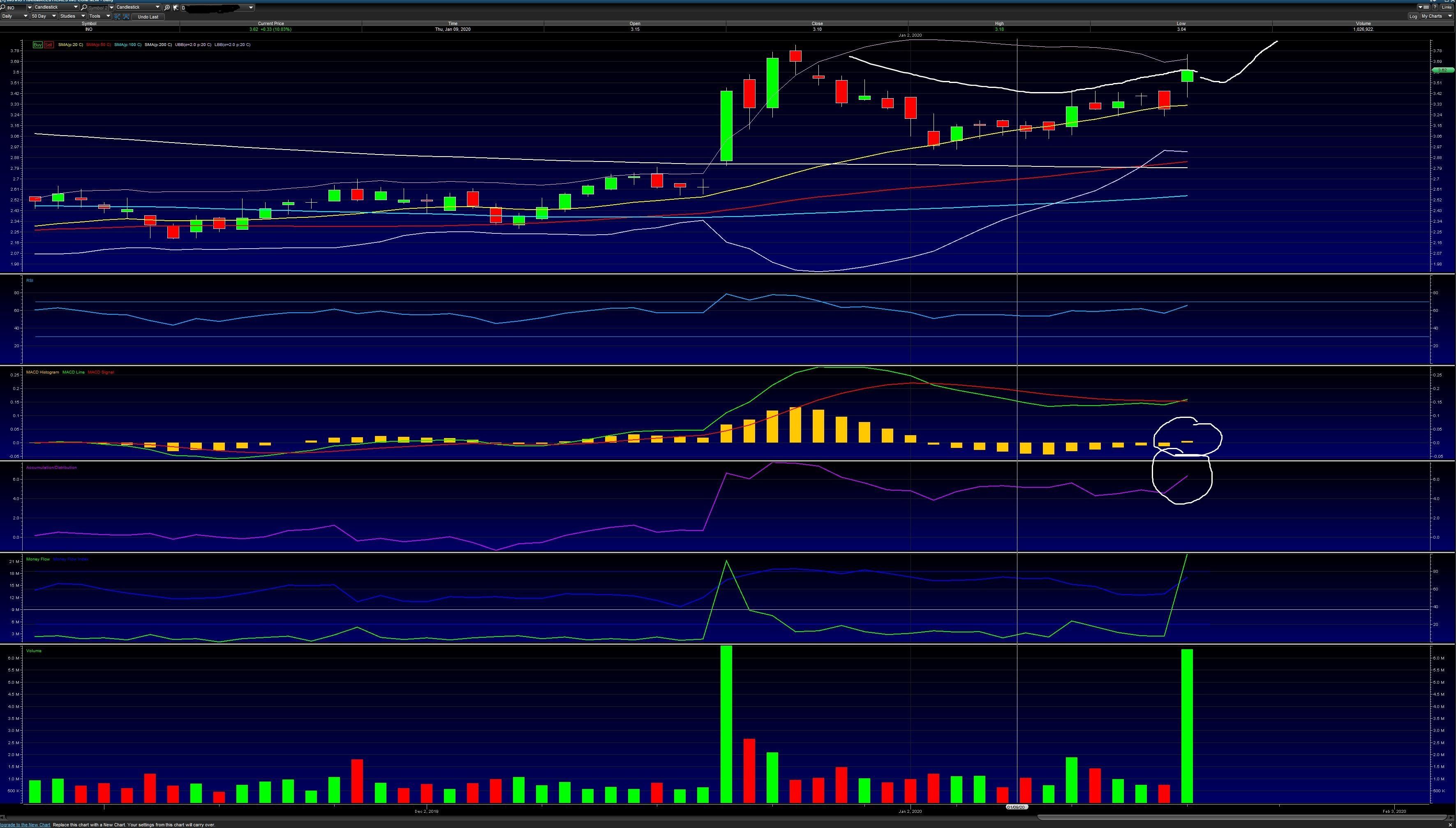Select the zoom-in magnifier tool

click(166, 7)
